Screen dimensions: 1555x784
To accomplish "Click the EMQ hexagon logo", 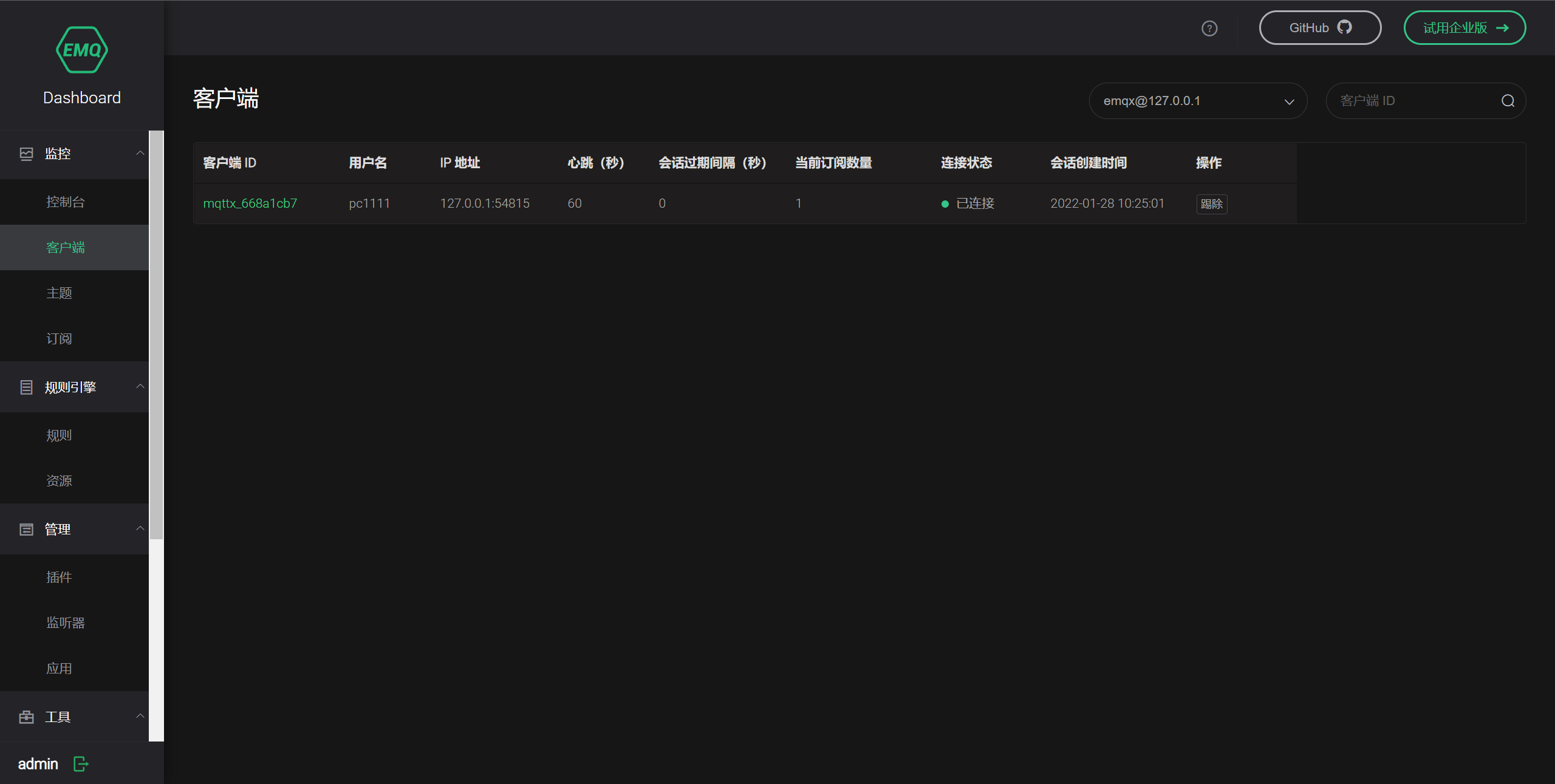I will (82, 50).
